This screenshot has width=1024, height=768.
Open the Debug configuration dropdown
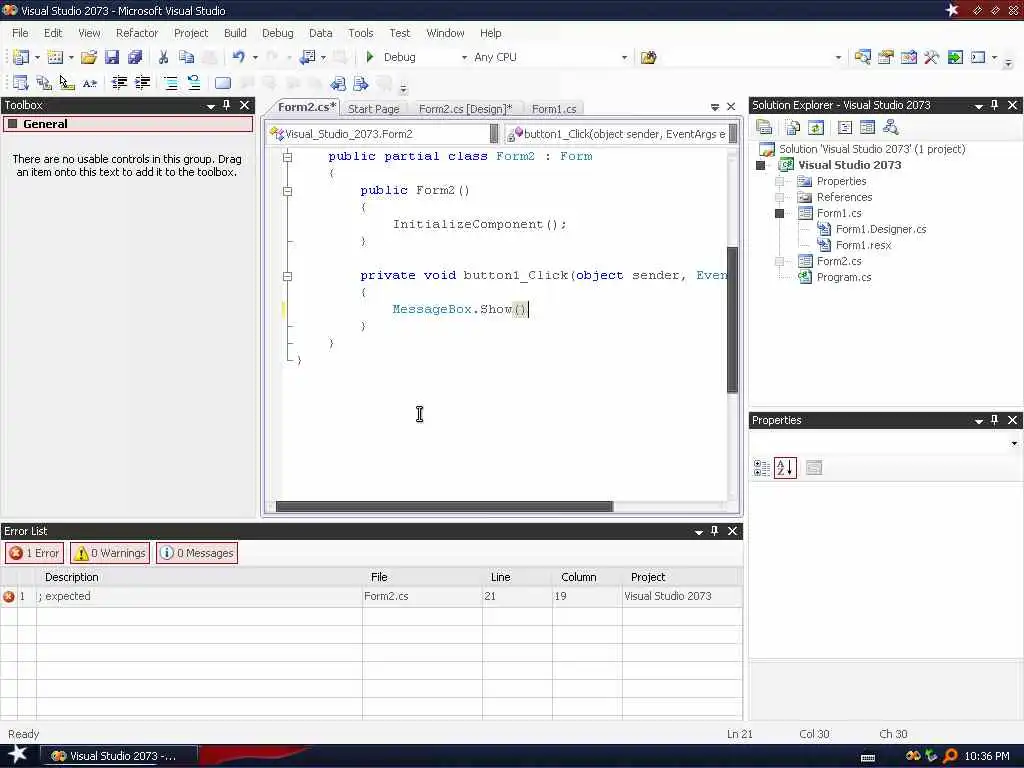464,57
